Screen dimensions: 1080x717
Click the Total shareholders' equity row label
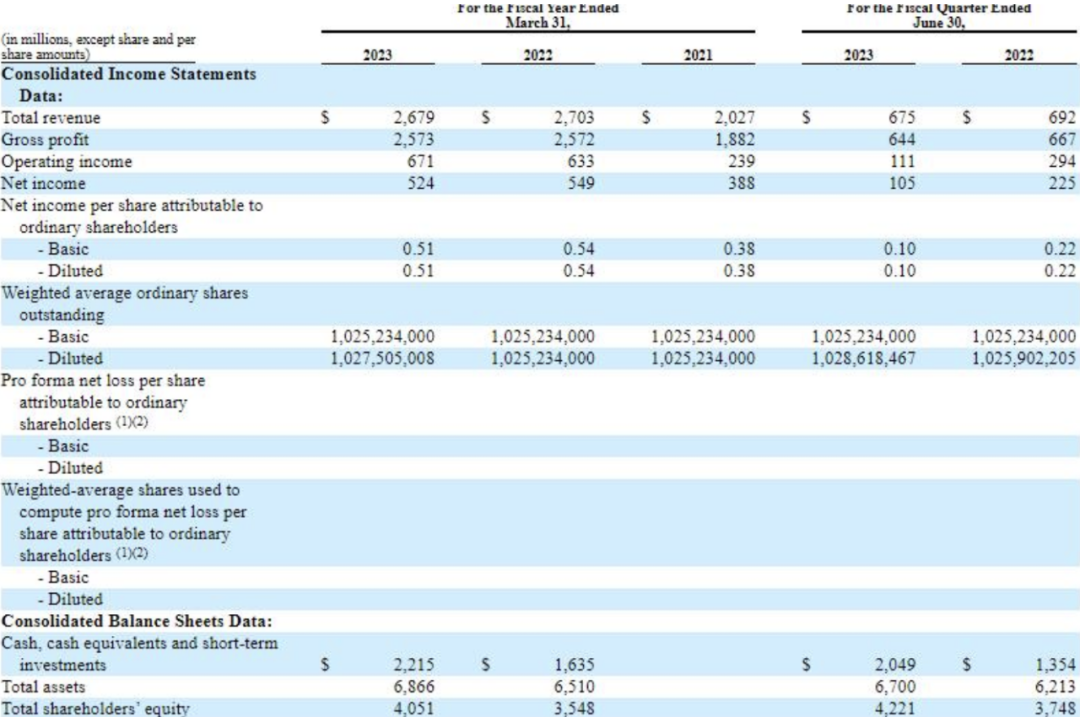[x=95, y=708]
